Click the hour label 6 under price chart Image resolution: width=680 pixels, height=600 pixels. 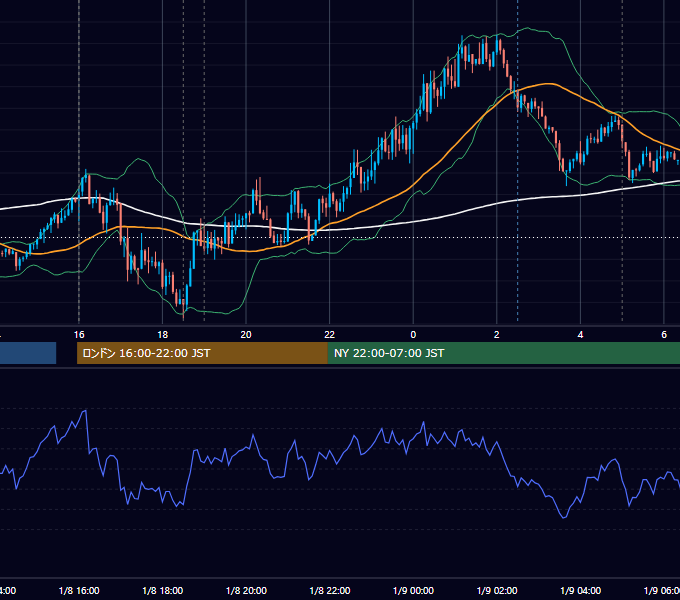pos(664,335)
